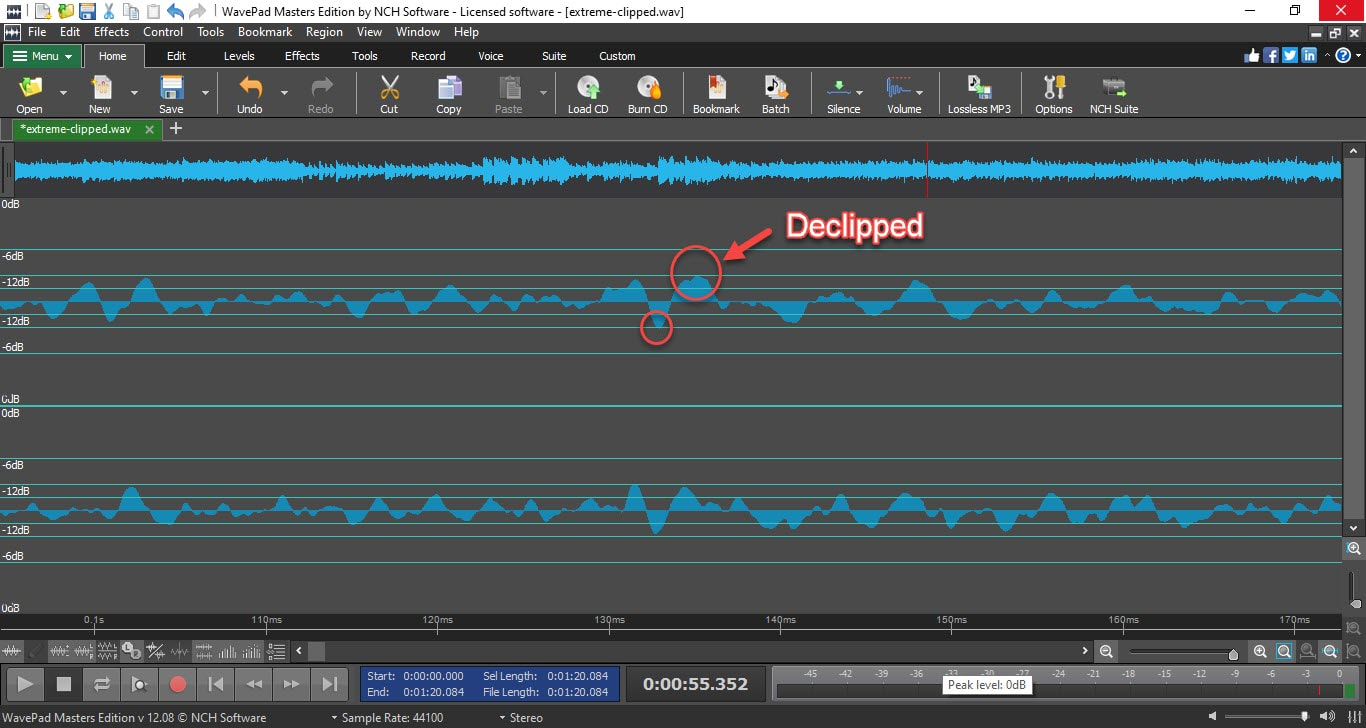Open the green Menu dropdown
The image size is (1366, 728).
pos(43,56)
